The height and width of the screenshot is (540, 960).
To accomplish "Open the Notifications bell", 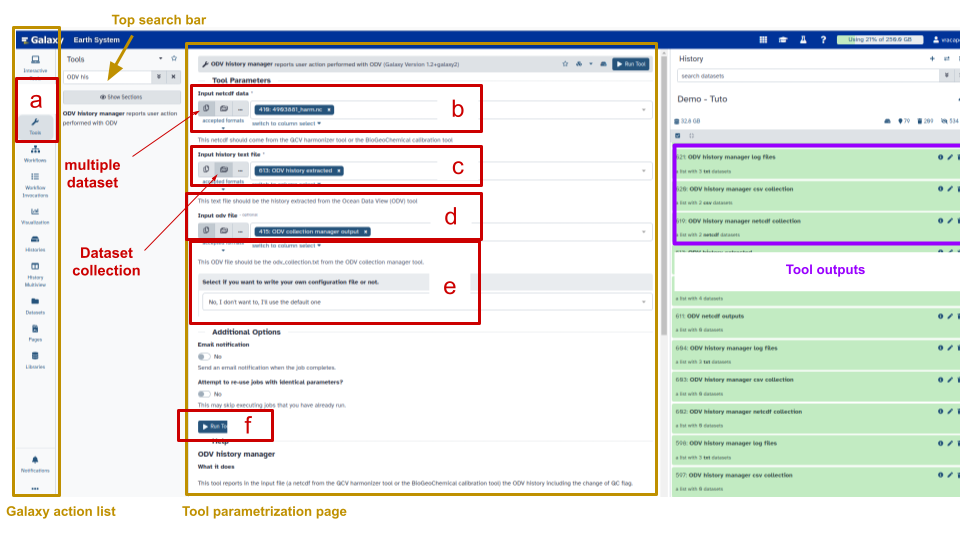I will coord(36,463).
